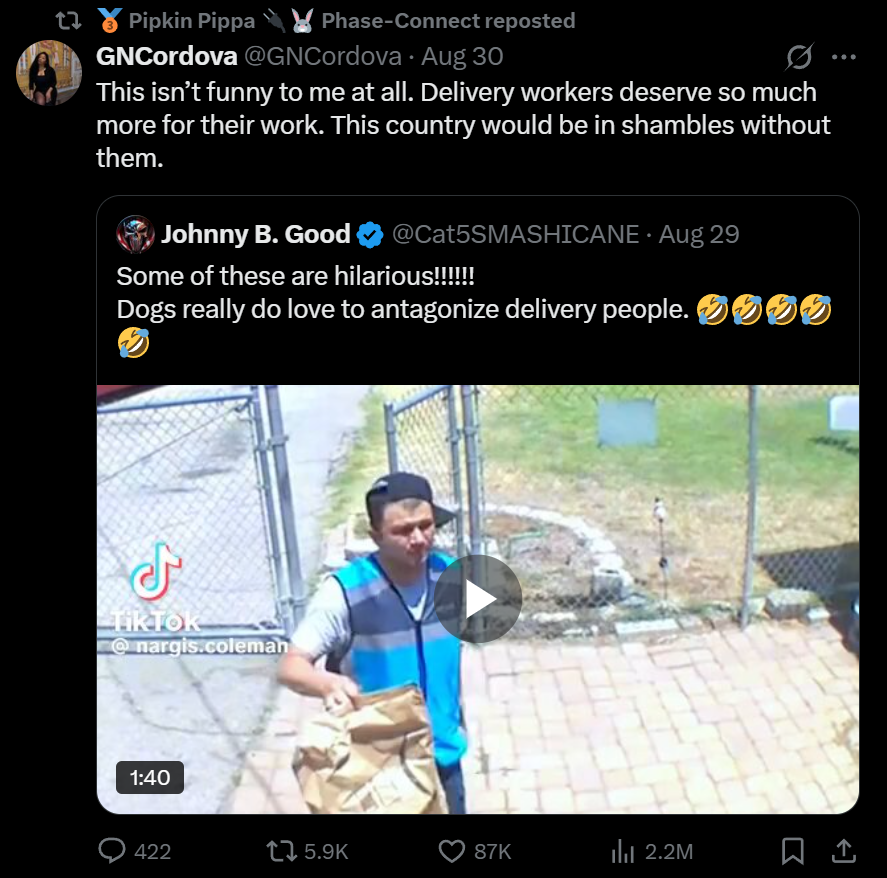This screenshot has height=878, width=887.
Task: Bookmark this post
Action: (x=793, y=851)
